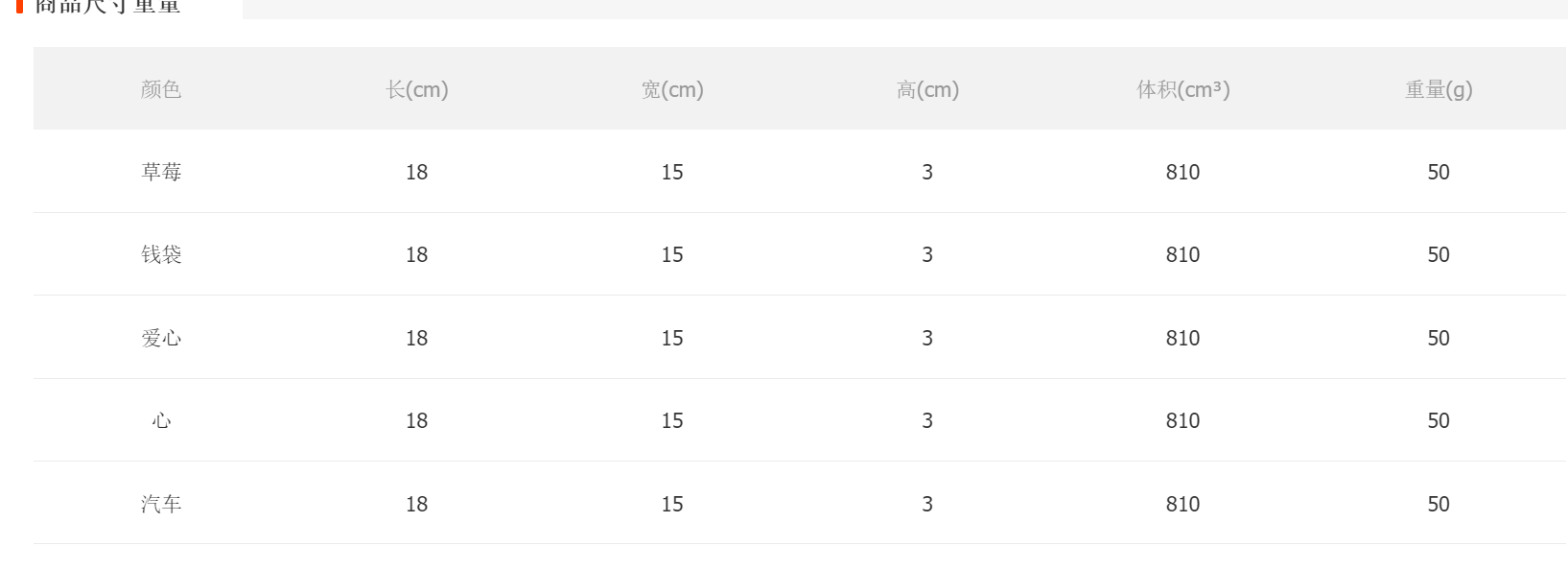Click the weight 50 in 草莓 row

click(1439, 172)
